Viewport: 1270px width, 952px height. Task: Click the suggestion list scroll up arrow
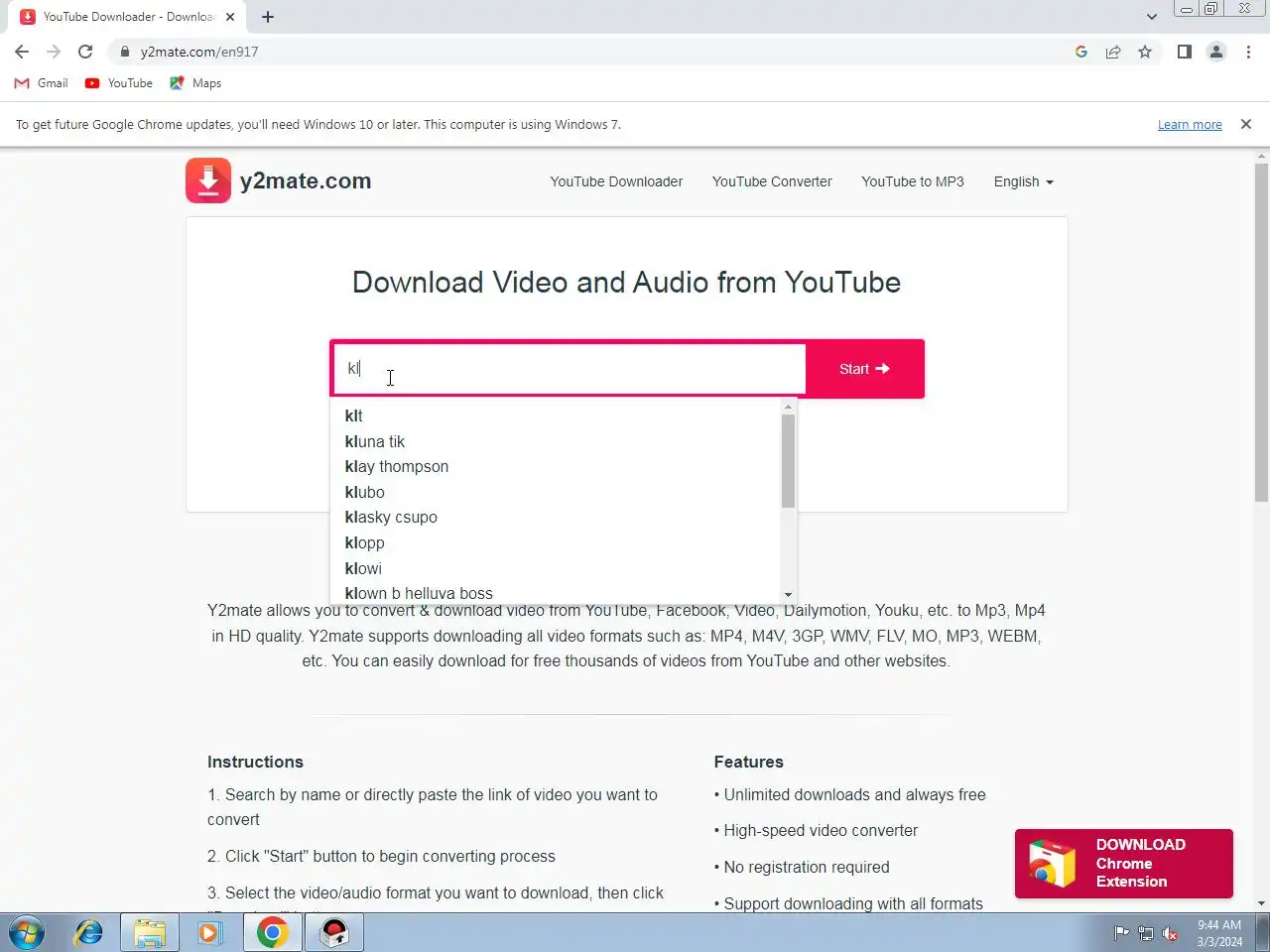789,407
